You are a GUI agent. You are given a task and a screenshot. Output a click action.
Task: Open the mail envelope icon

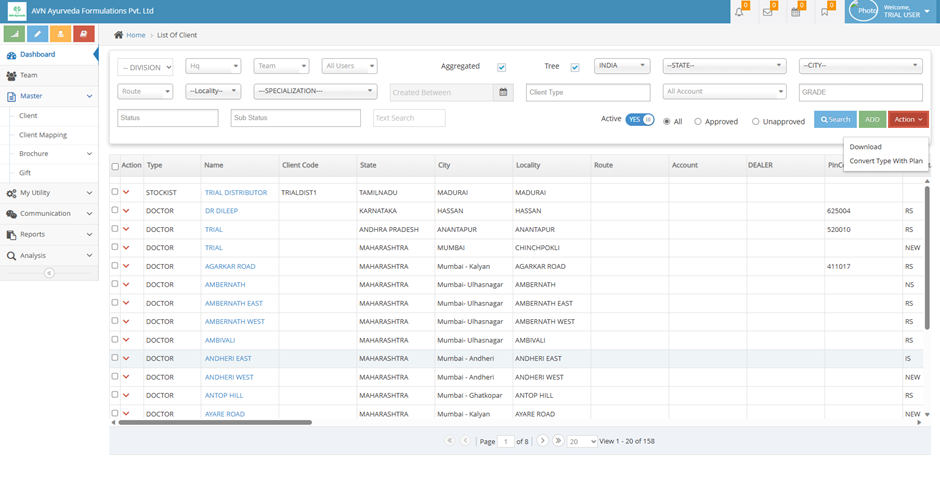(x=768, y=12)
